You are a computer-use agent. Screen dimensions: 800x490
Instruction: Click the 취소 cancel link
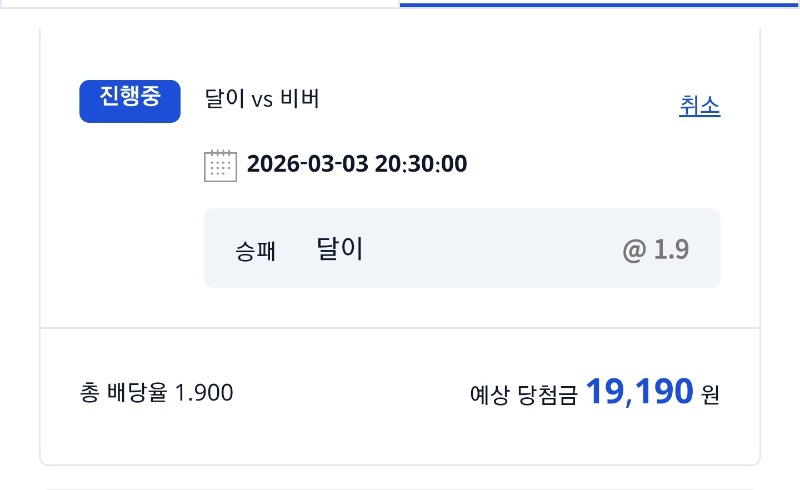point(699,106)
